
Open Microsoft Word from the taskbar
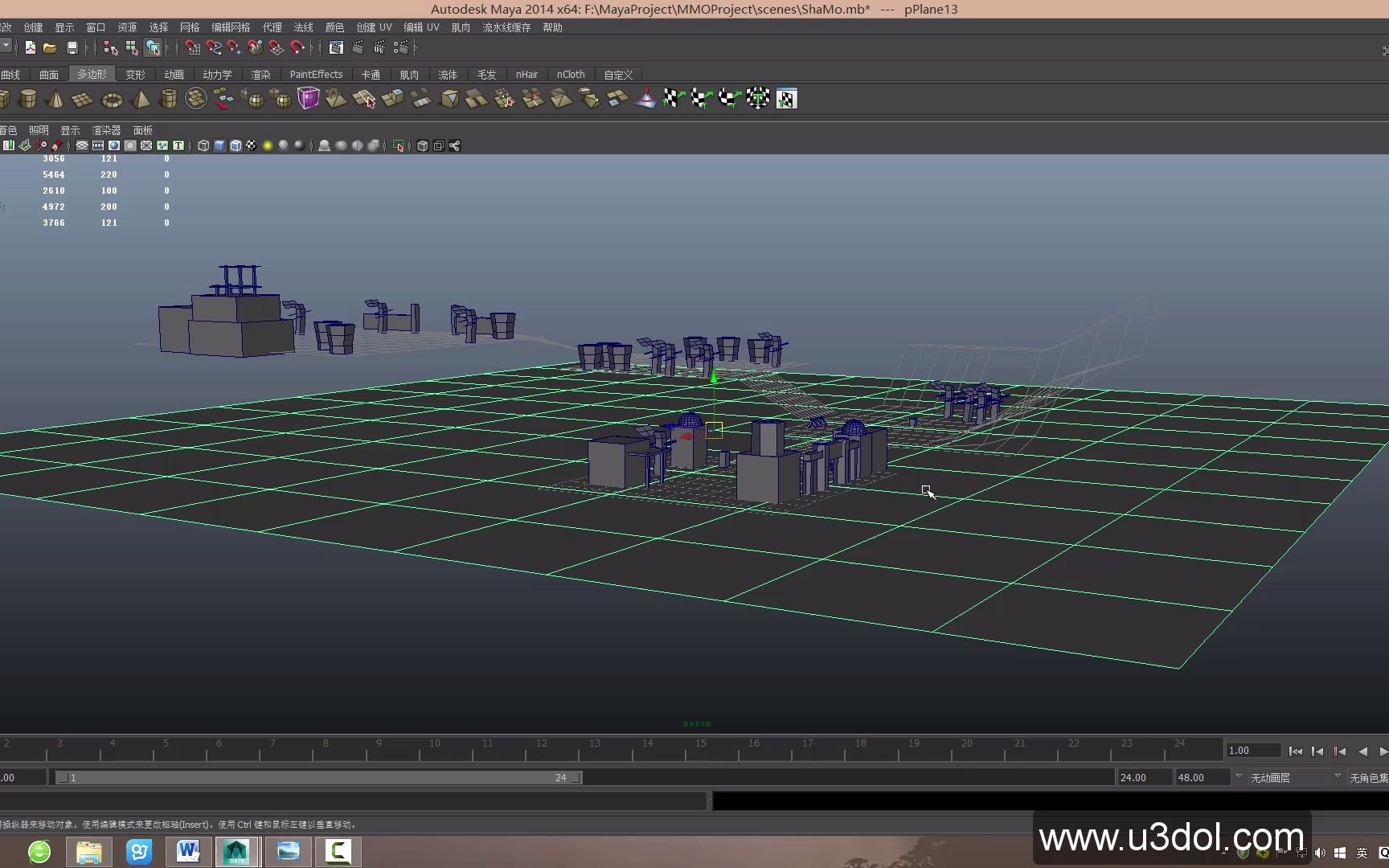188,851
